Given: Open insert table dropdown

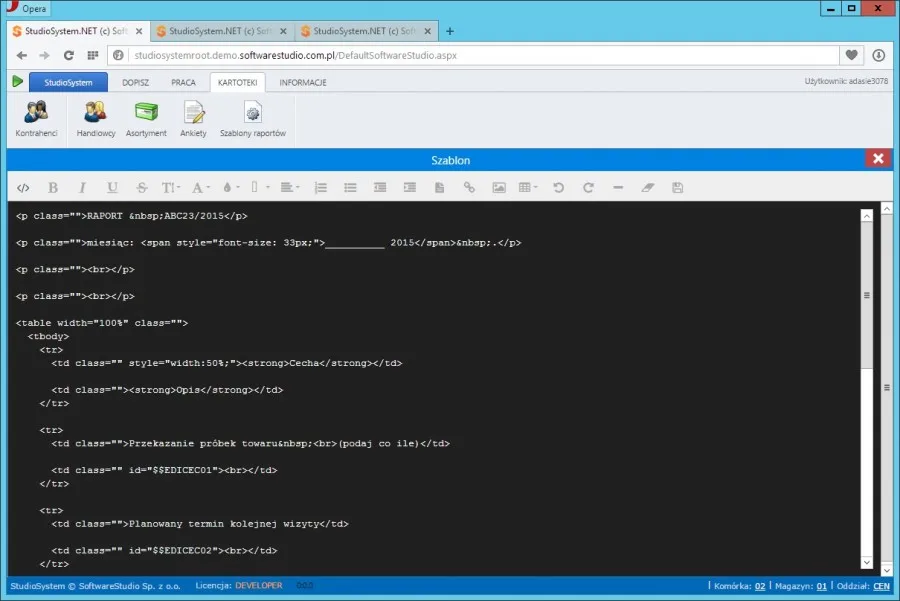Looking at the screenshot, I should point(527,188).
